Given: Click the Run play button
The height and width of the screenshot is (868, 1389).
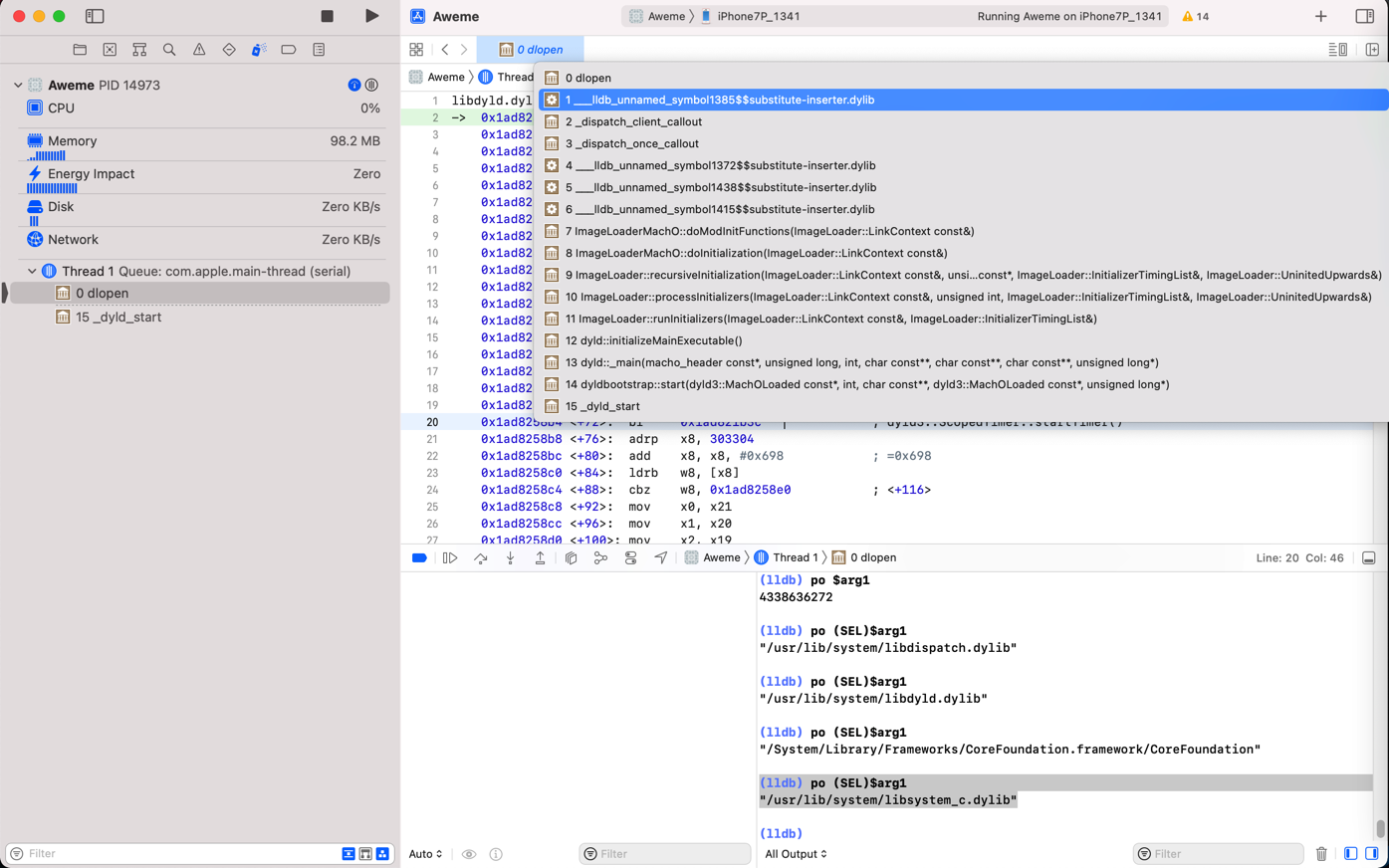Looking at the screenshot, I should pyautogui.click(x=371, y=16).
